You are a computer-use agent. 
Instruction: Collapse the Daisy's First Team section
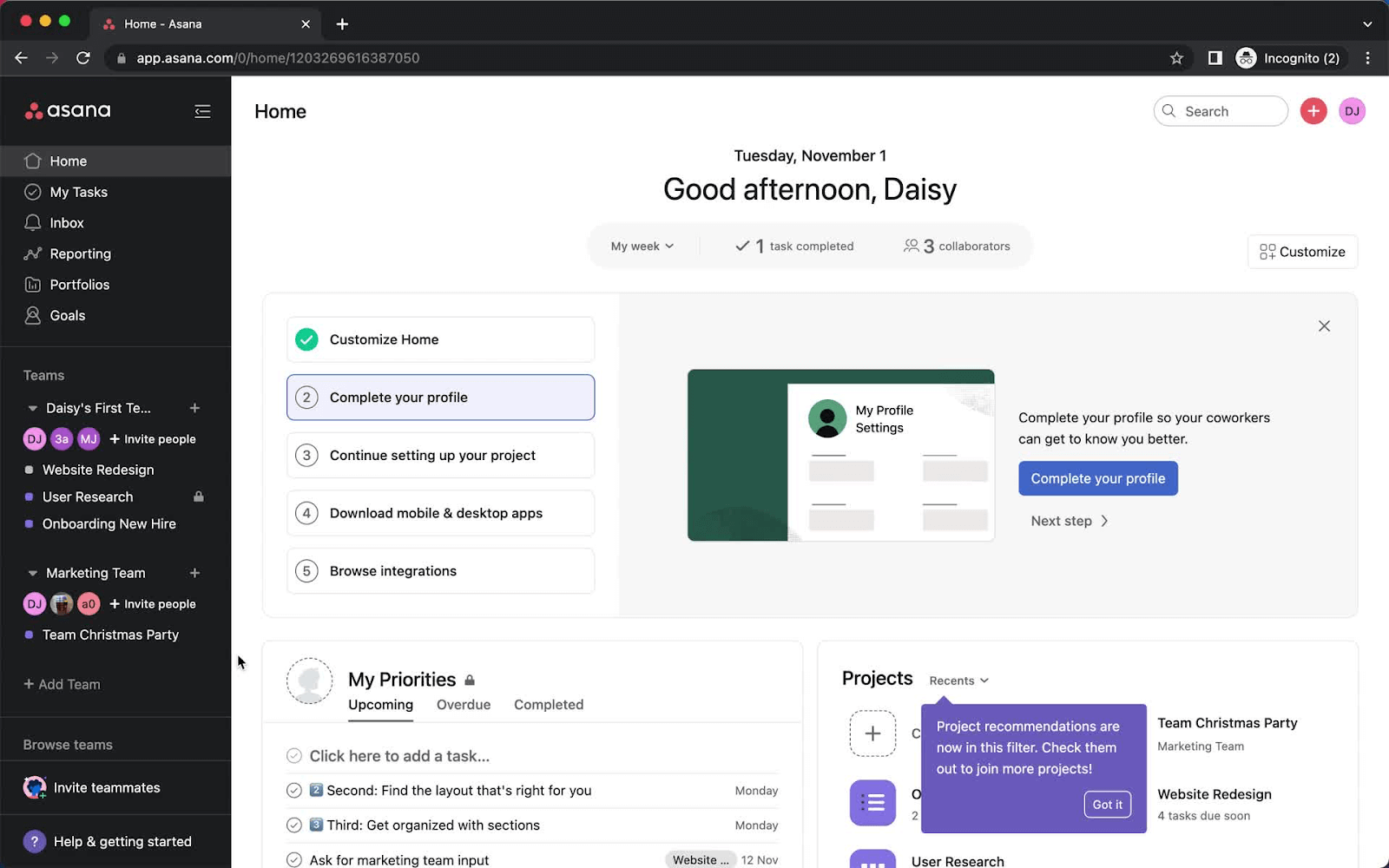click(x=32, y=408)
